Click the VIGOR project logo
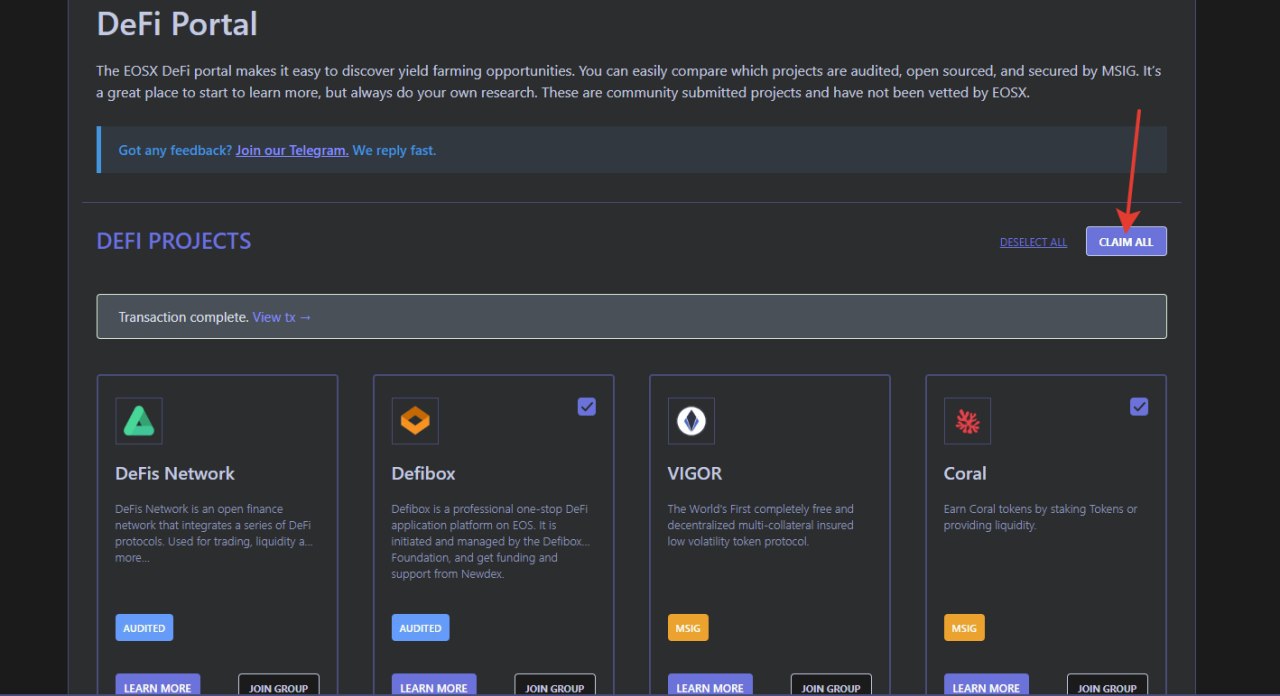This screenshot has width=1280, height=696. pyautogui.click(x=691, y=421)
